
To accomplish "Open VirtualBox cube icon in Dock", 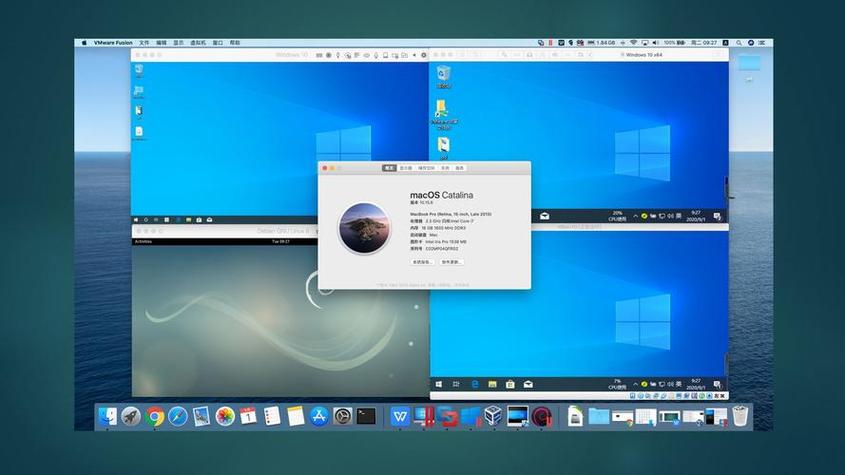I will pos(493,416).
